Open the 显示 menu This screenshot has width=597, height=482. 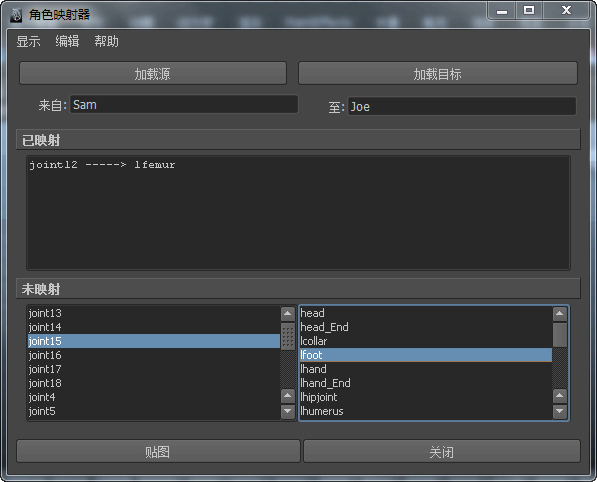tap(28, 41)
